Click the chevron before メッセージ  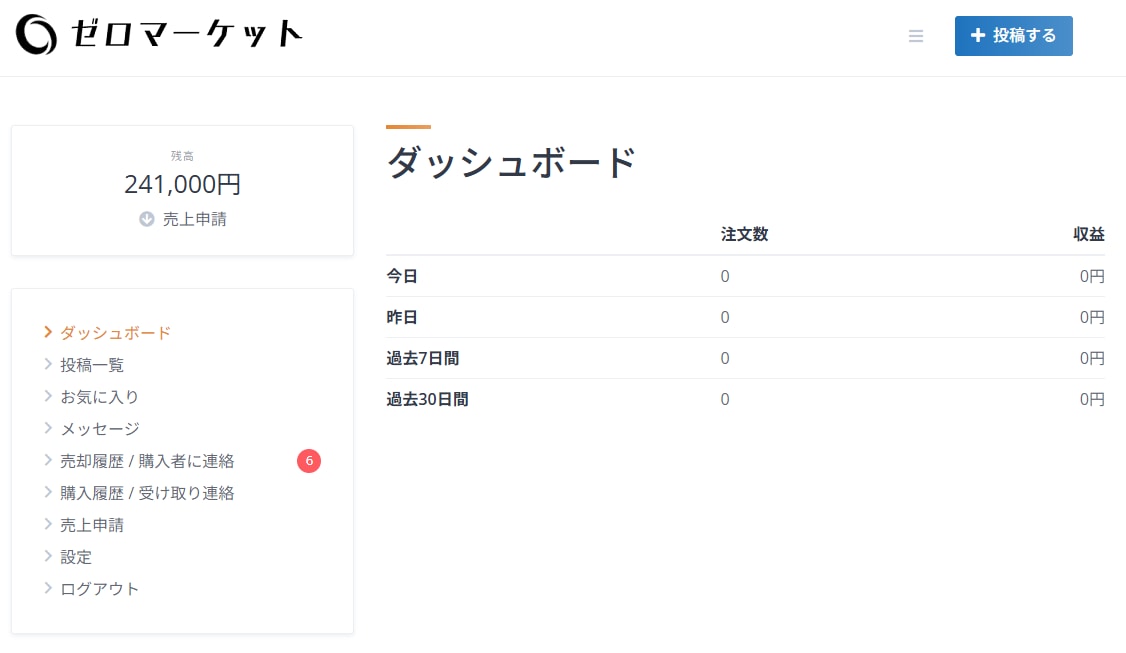tap(48, 428)
